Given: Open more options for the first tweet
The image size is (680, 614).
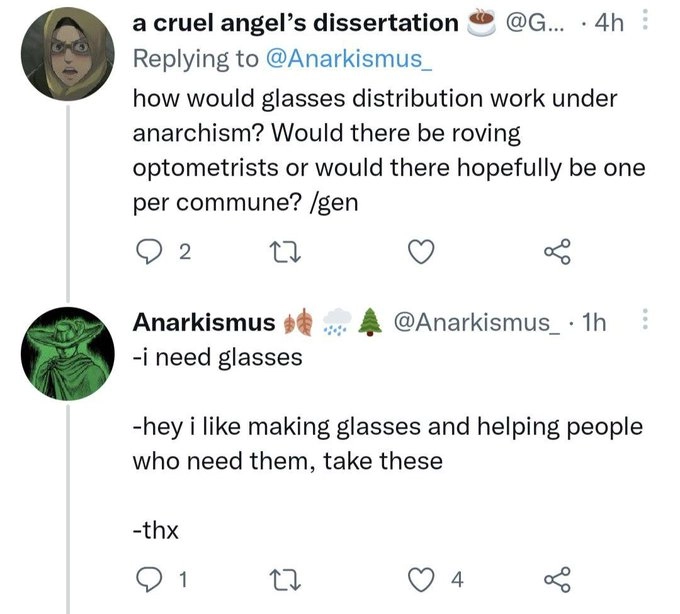Looking at the screenshot, I should pyautogui.click(x=645, y=23).
